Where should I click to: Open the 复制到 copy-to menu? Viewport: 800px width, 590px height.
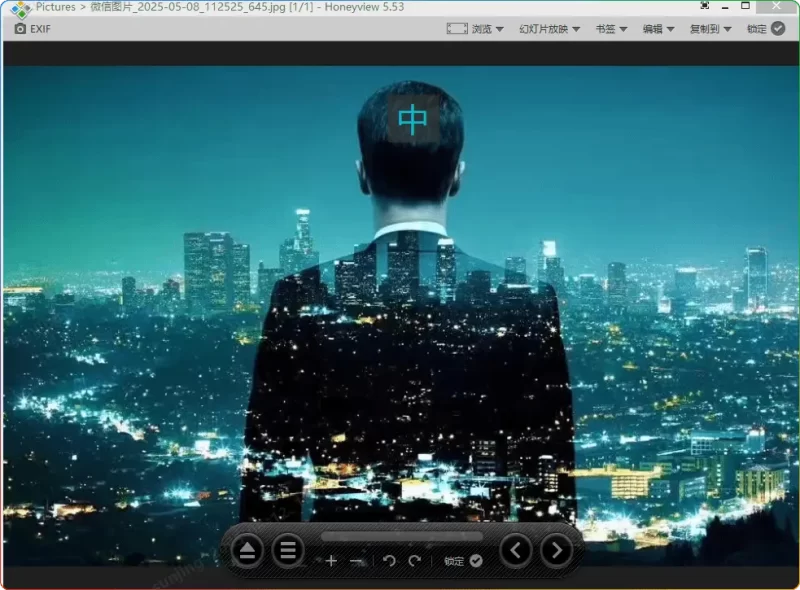[711, 28]
